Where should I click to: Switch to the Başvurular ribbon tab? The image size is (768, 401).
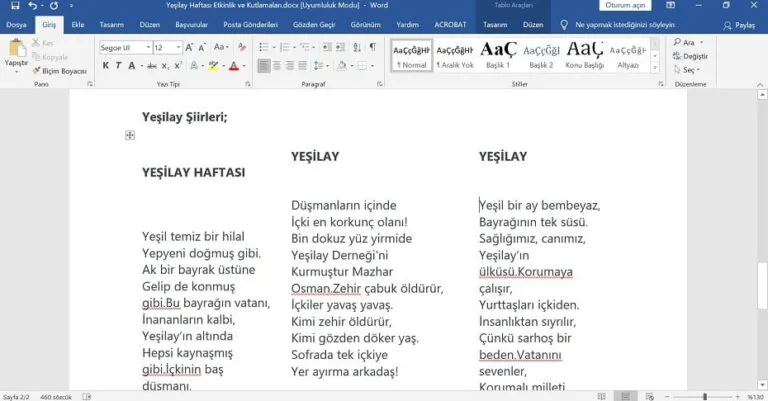[192, 24]
